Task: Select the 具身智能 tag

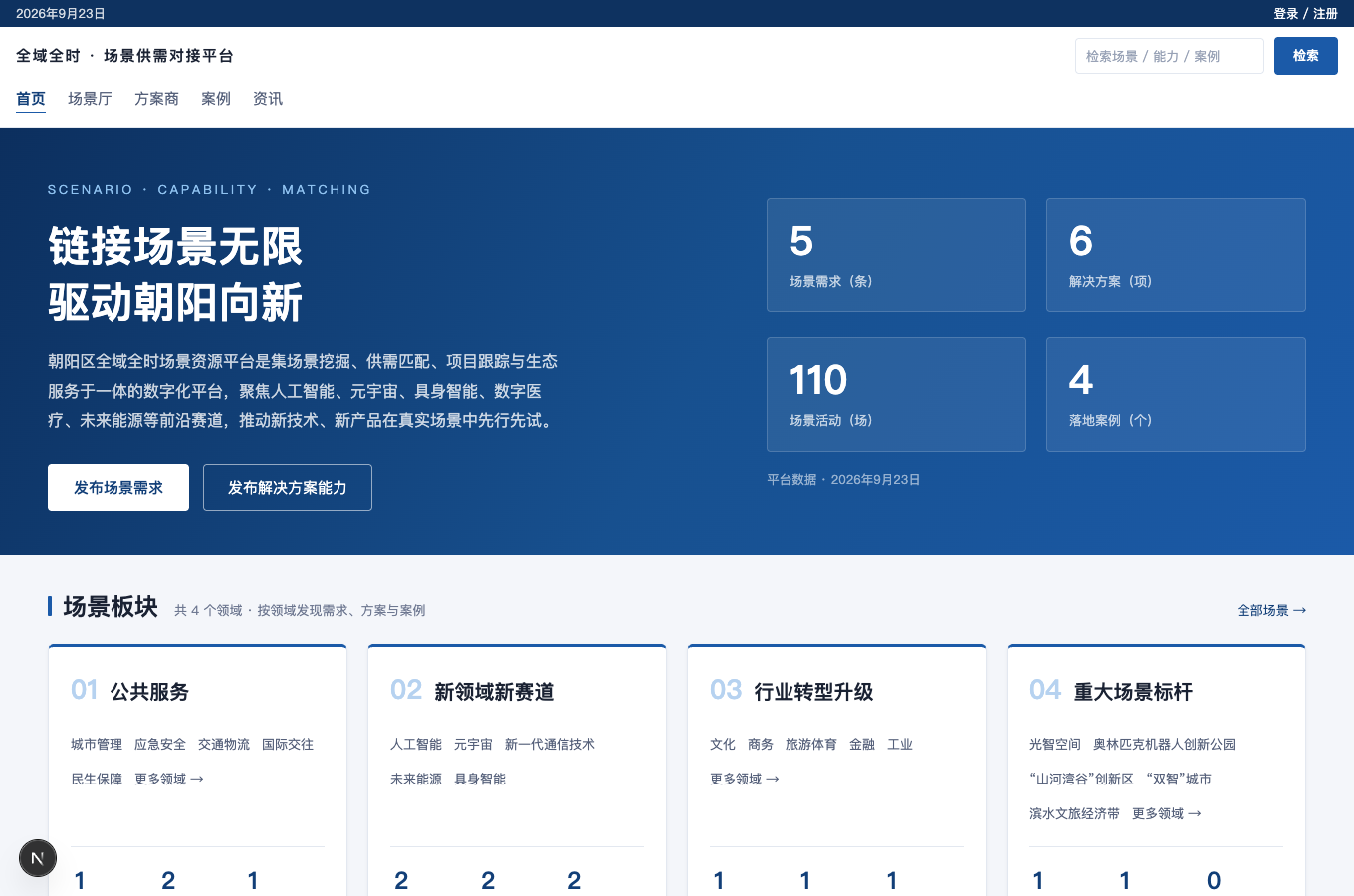Action: click(x=480, y=780)
